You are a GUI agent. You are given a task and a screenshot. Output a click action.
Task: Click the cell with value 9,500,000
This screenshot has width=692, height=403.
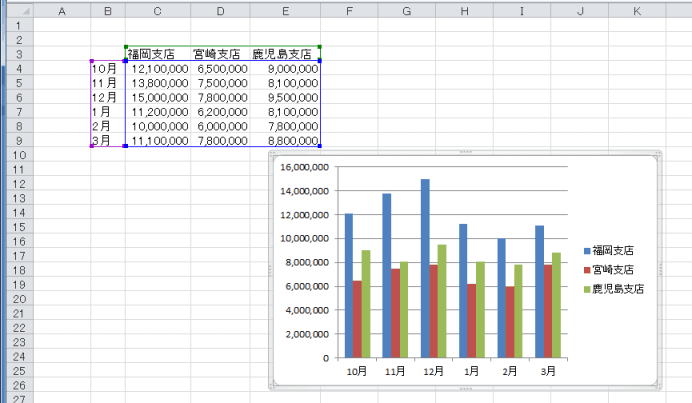286,98
